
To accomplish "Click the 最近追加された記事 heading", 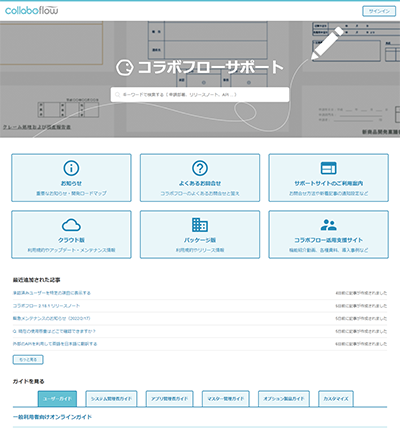I will click(x=37, y=280).
